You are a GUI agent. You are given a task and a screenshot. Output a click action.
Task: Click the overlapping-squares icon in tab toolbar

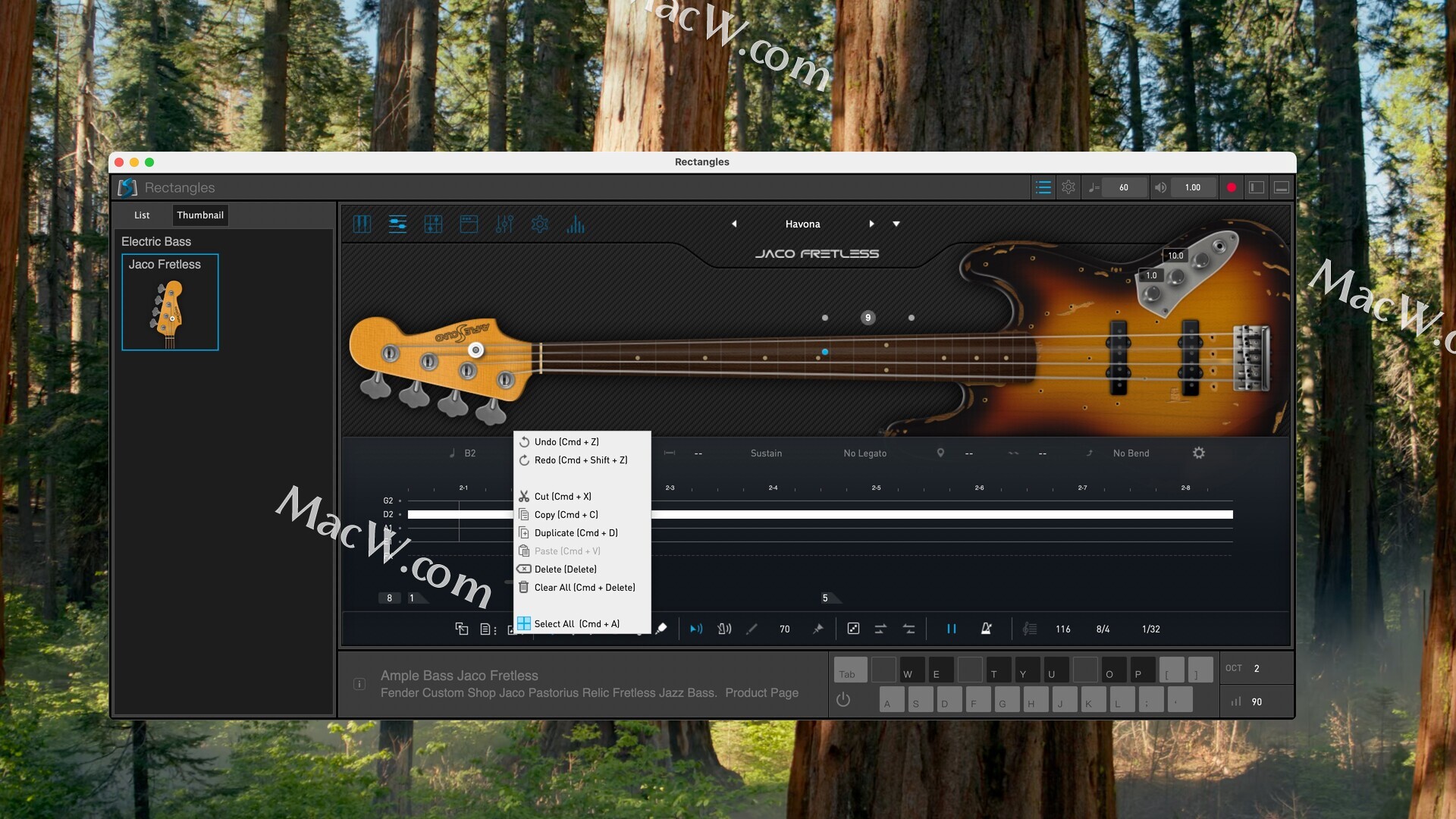[x=461, y=629]
